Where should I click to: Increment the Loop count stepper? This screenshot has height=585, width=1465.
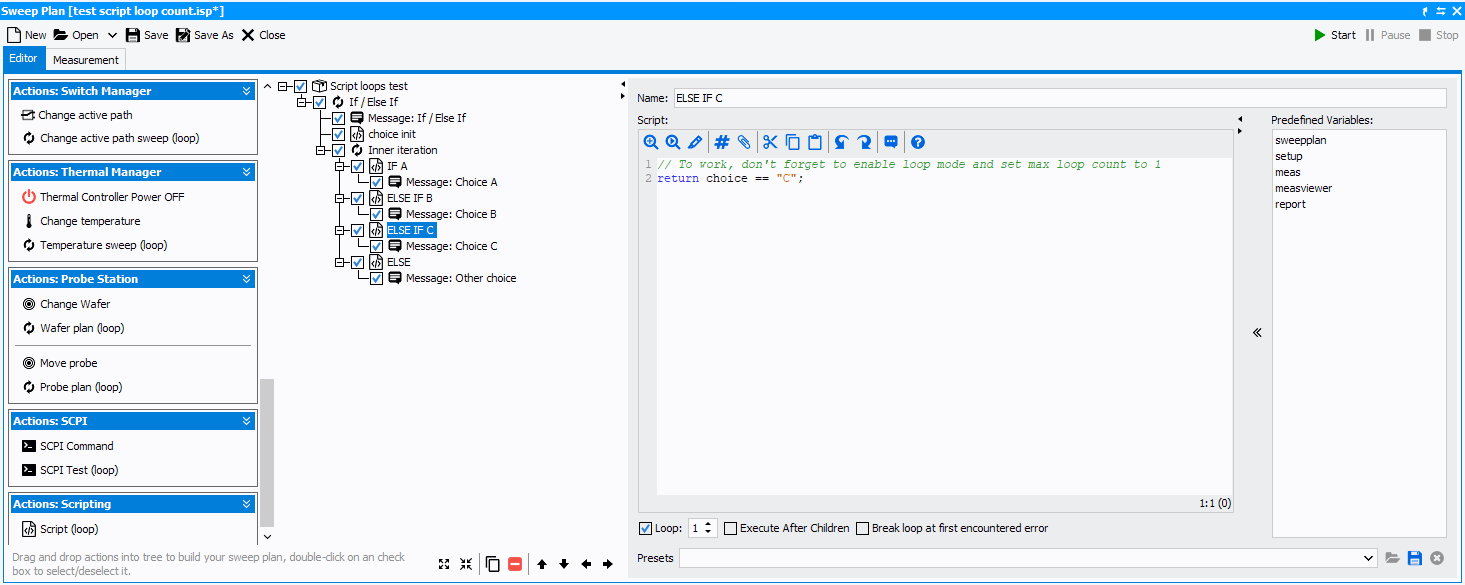click(709, 524)
